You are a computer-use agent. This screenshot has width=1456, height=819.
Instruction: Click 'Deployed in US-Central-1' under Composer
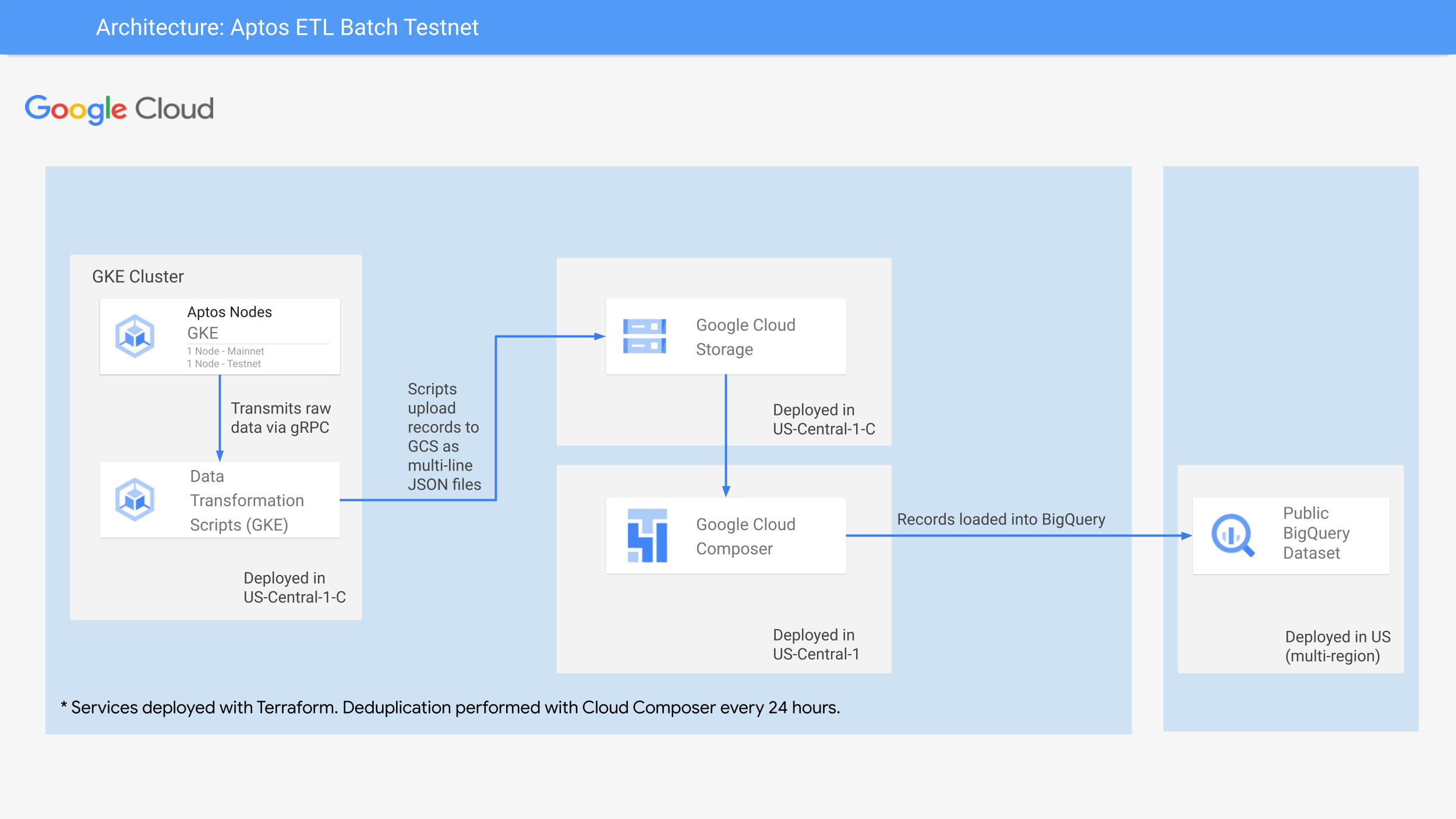click(816, 644)
